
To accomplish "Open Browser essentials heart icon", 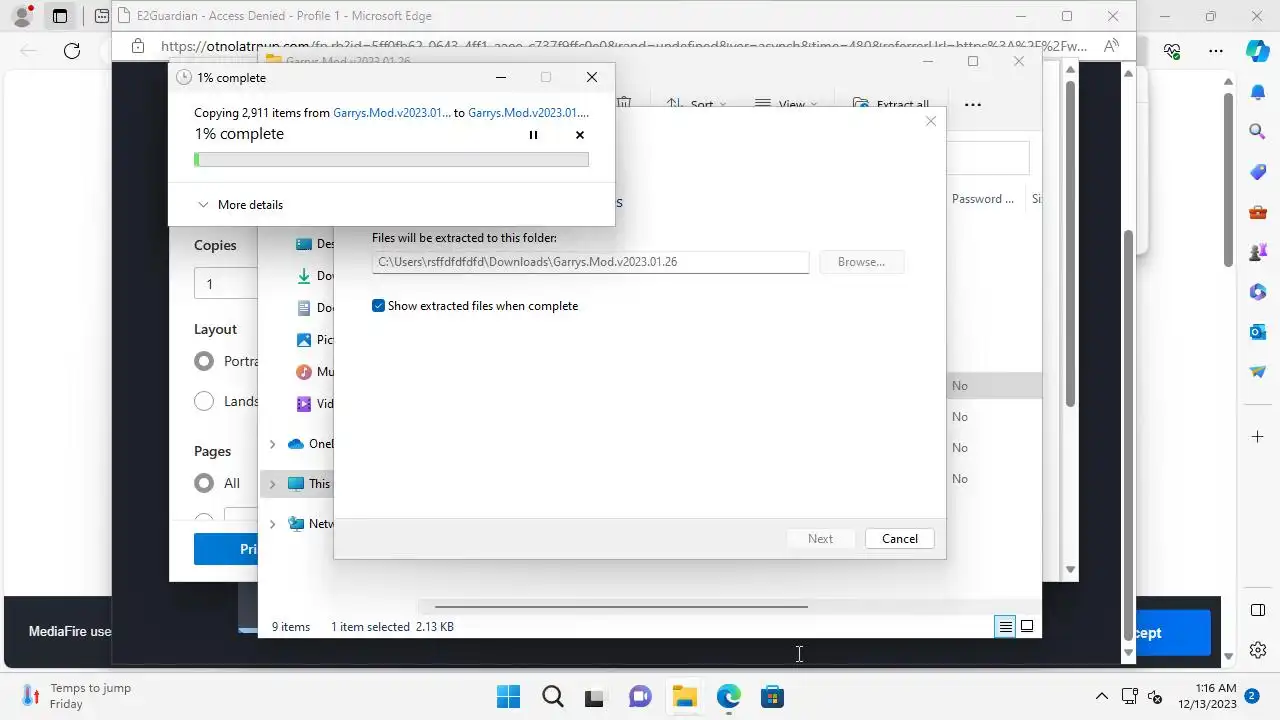I will 1172,51.
